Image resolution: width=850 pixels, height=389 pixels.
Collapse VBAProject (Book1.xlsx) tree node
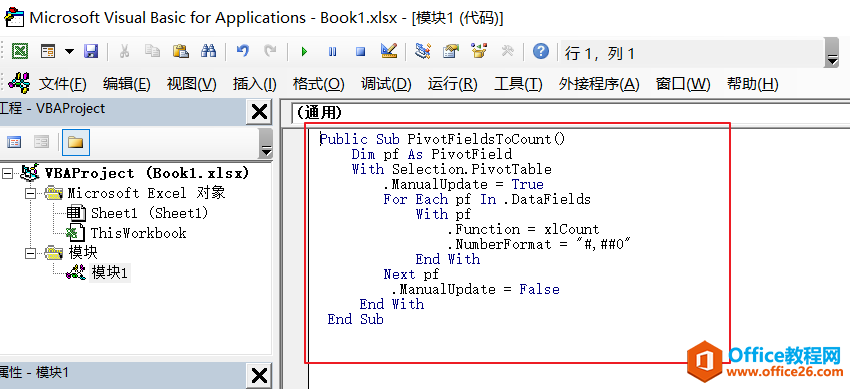7,173
